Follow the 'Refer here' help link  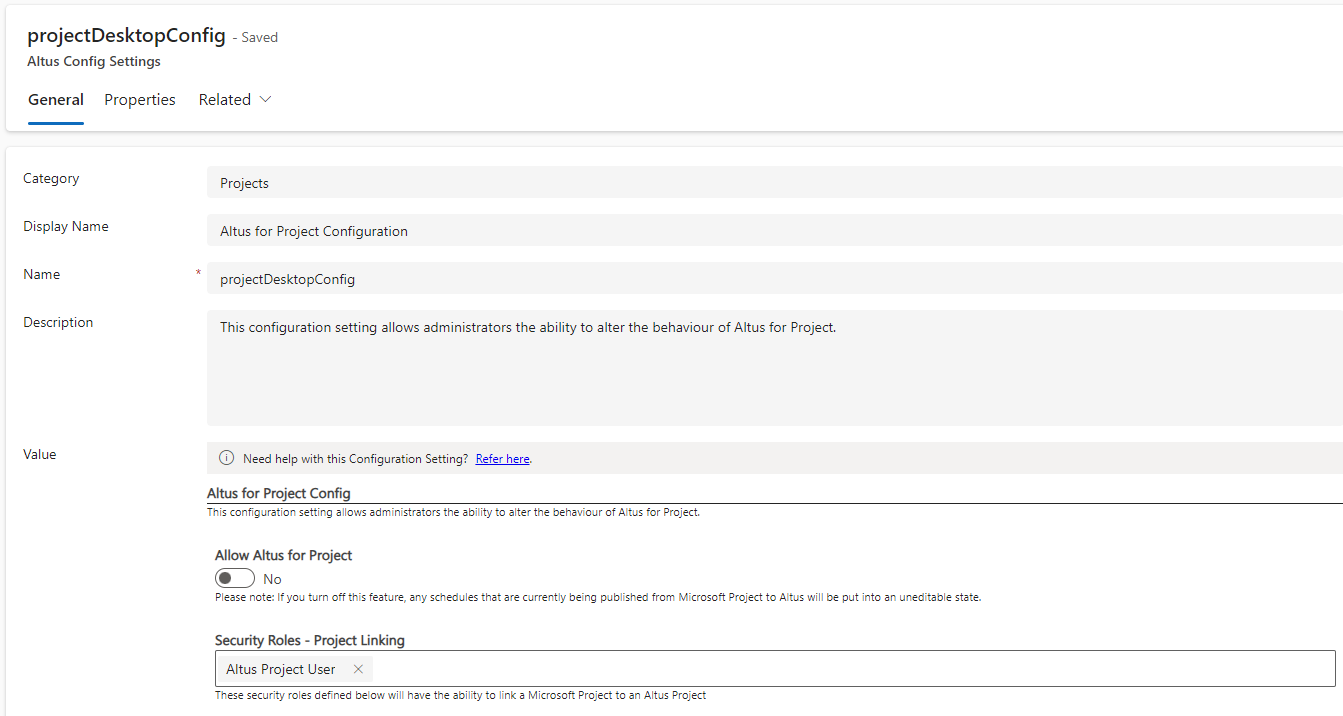point(503,459)
